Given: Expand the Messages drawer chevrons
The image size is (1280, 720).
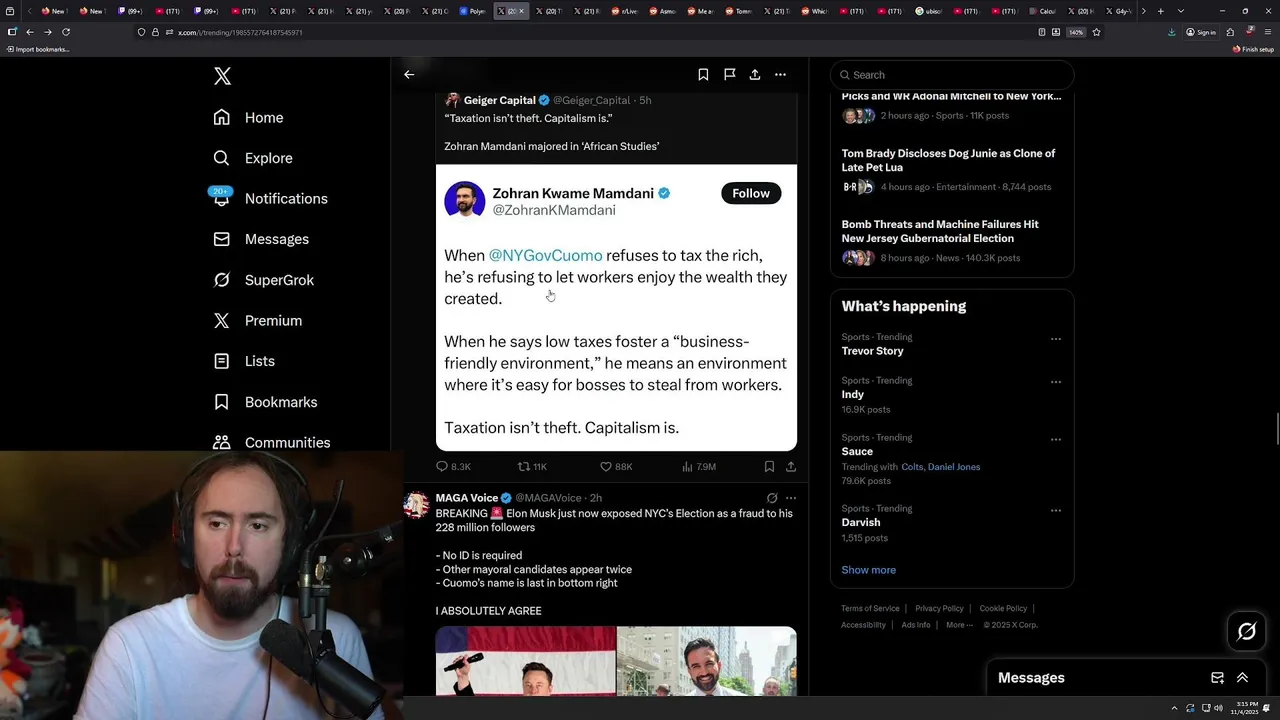Looking at the screenshot, I should click(1242, 678).
